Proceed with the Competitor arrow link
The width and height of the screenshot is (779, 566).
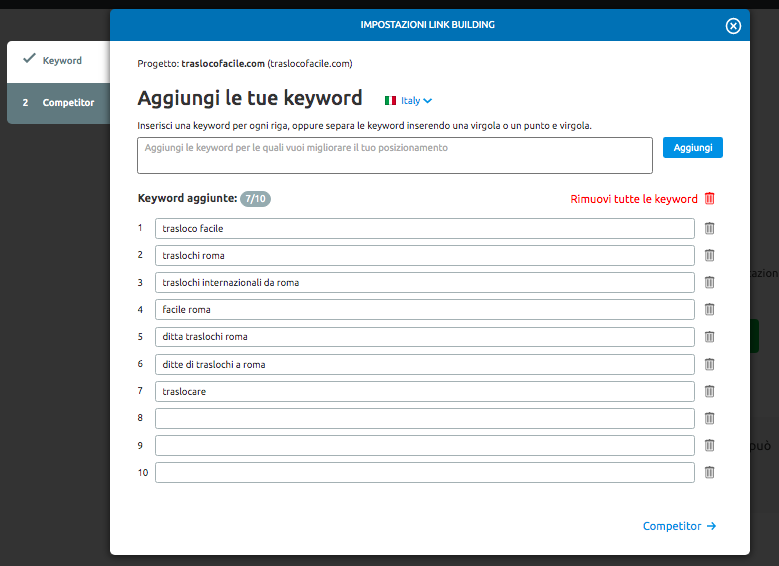pos(679,526)
